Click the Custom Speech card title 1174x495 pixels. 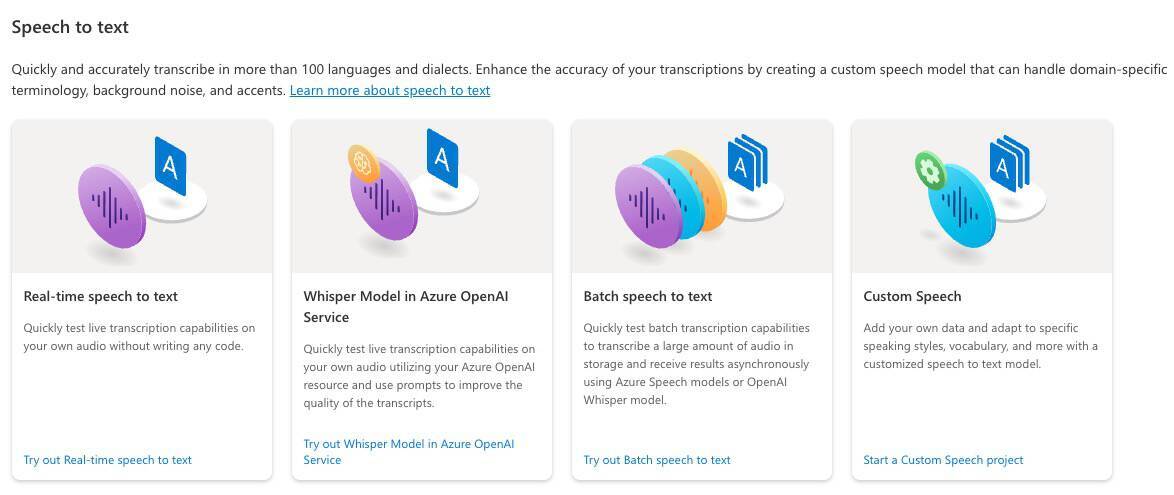click(x=912, y=296)
